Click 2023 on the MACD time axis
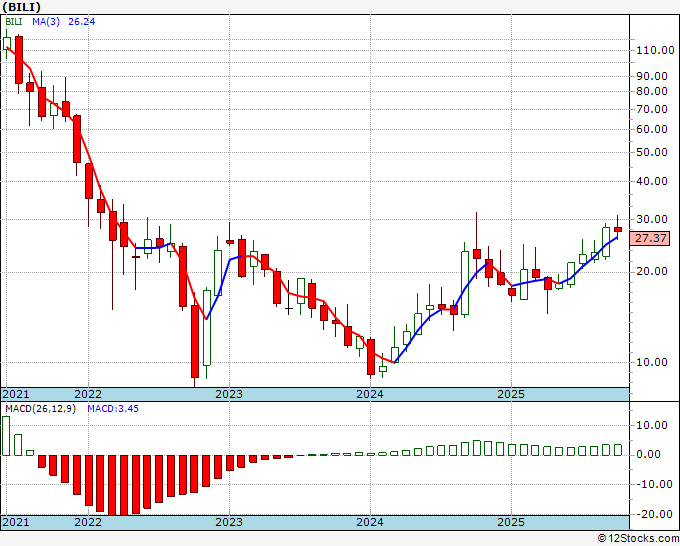 (229, 522)
